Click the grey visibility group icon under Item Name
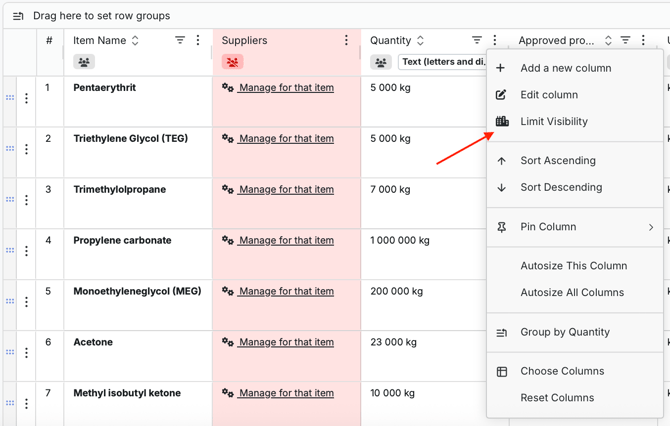Screen dimensions: 670x426 click(84, 62)
